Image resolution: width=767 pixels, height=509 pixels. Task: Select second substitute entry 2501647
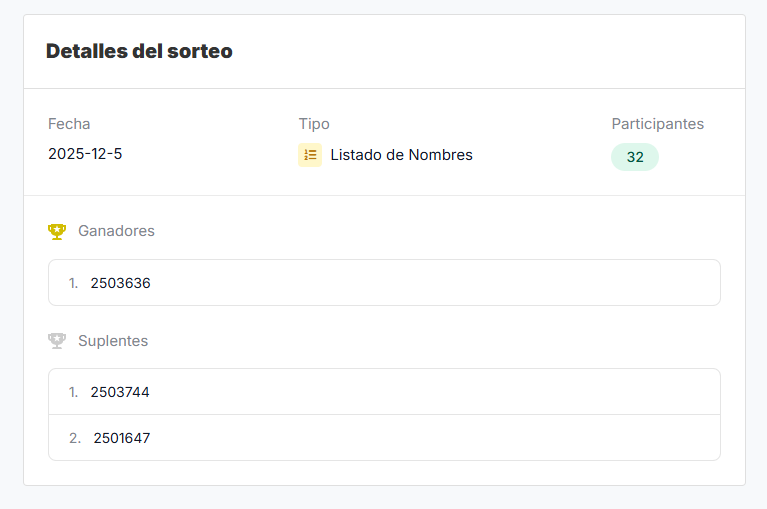[122, 438]
